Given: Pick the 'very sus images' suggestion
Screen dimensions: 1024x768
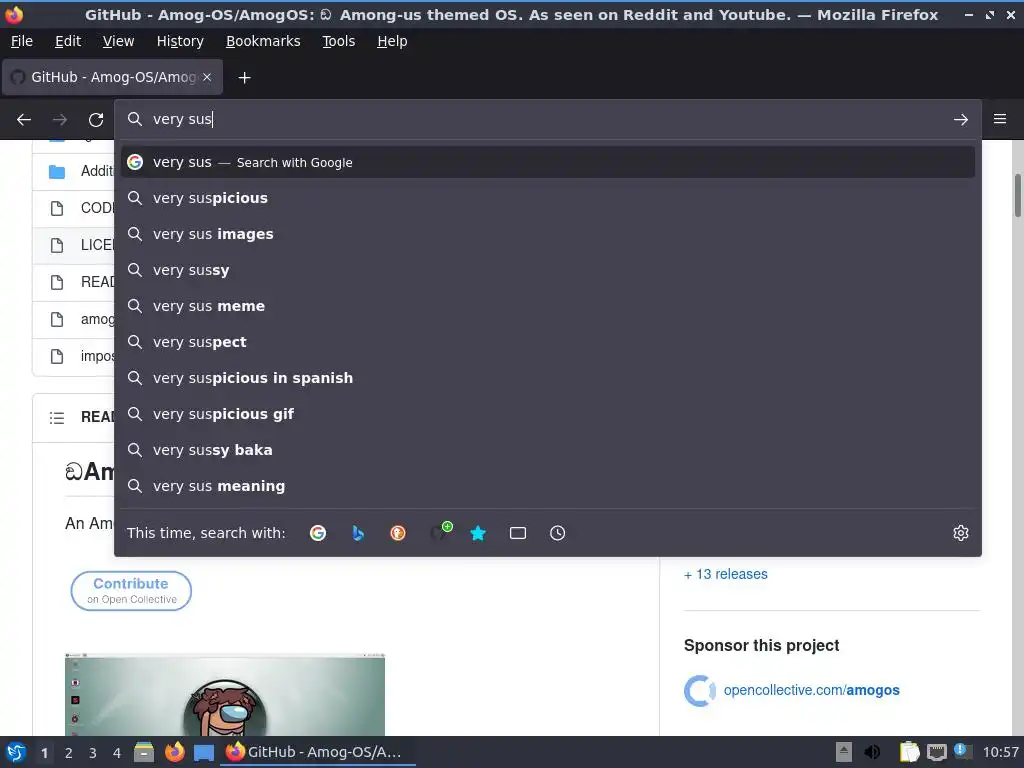Looking at the screenshot, I should pyautogui.click(x=547, y=234).
